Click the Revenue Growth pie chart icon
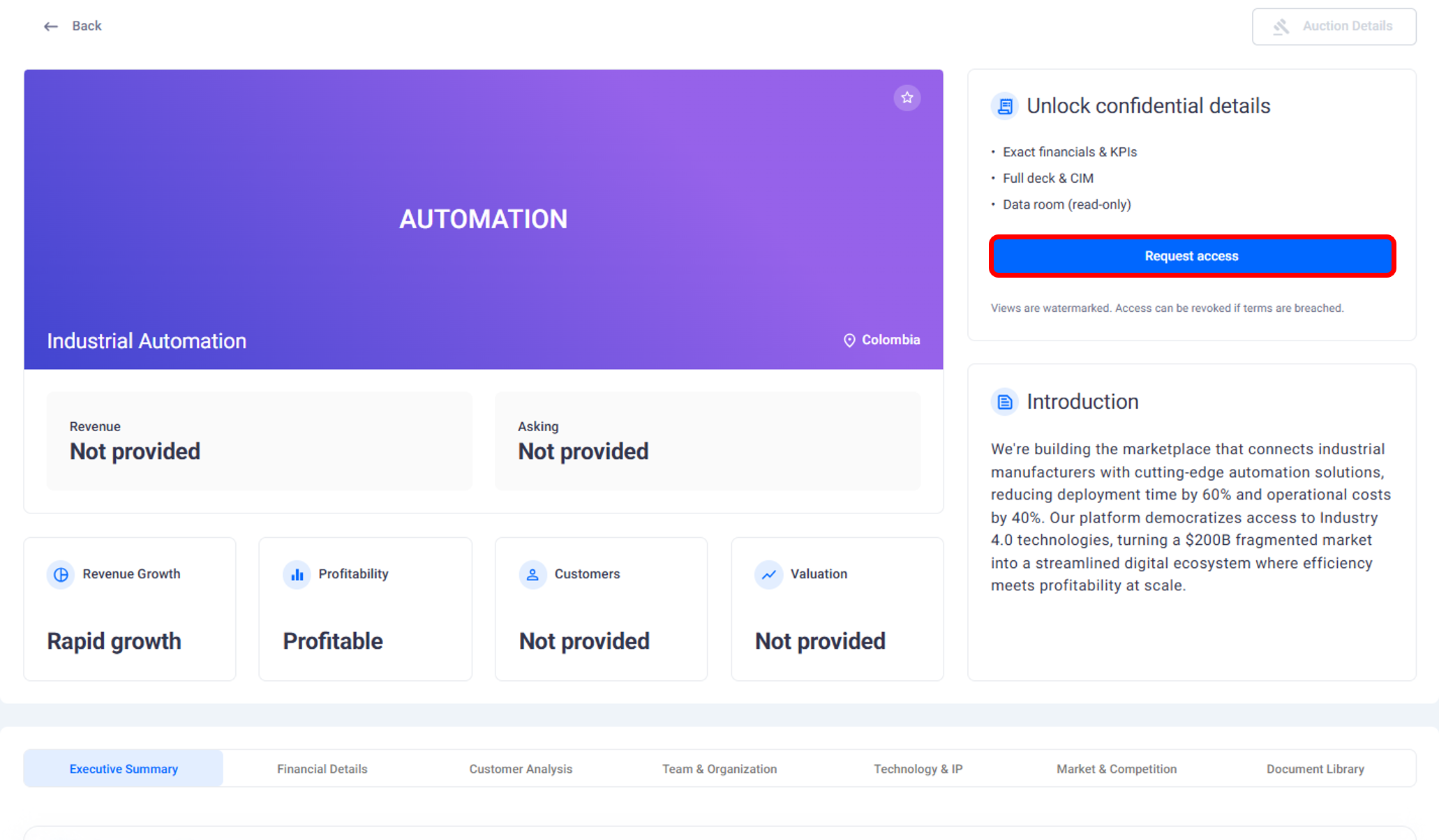1439x840 pixels. [x=61, y=574]
